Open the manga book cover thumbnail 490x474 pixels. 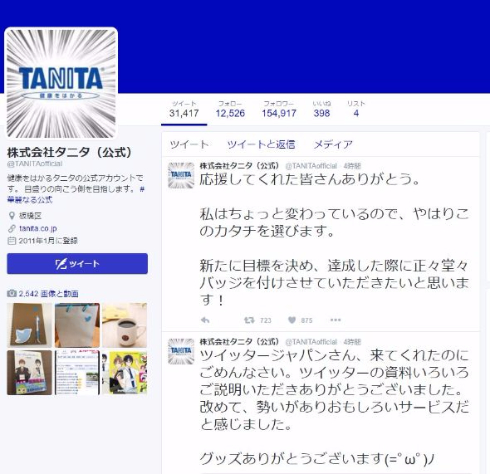pyautogui.click(x=29, y=372)
